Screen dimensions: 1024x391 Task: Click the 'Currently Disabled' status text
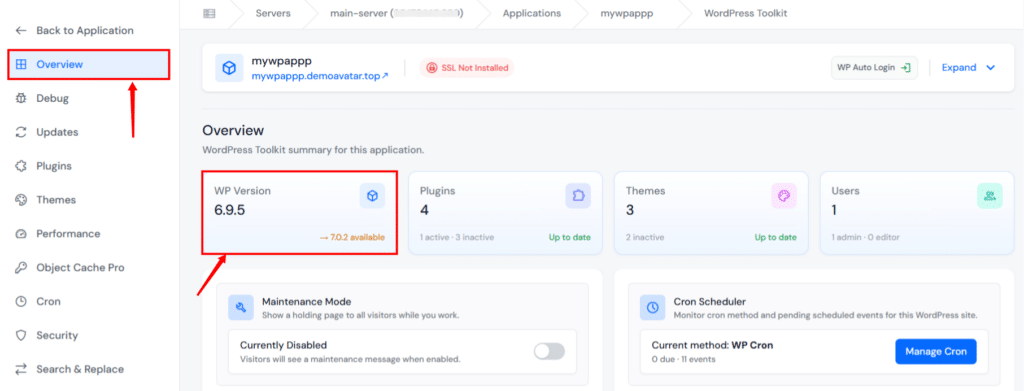coord(283,345)
